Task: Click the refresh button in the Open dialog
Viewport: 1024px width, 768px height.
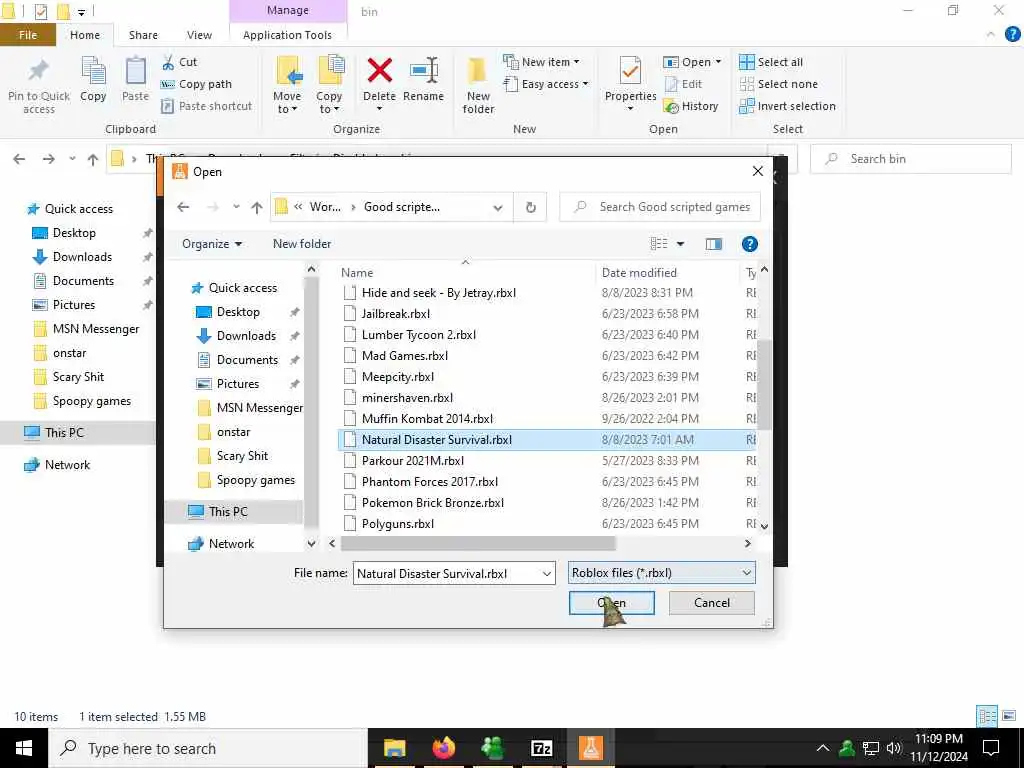Action: [x=531, y=208]
